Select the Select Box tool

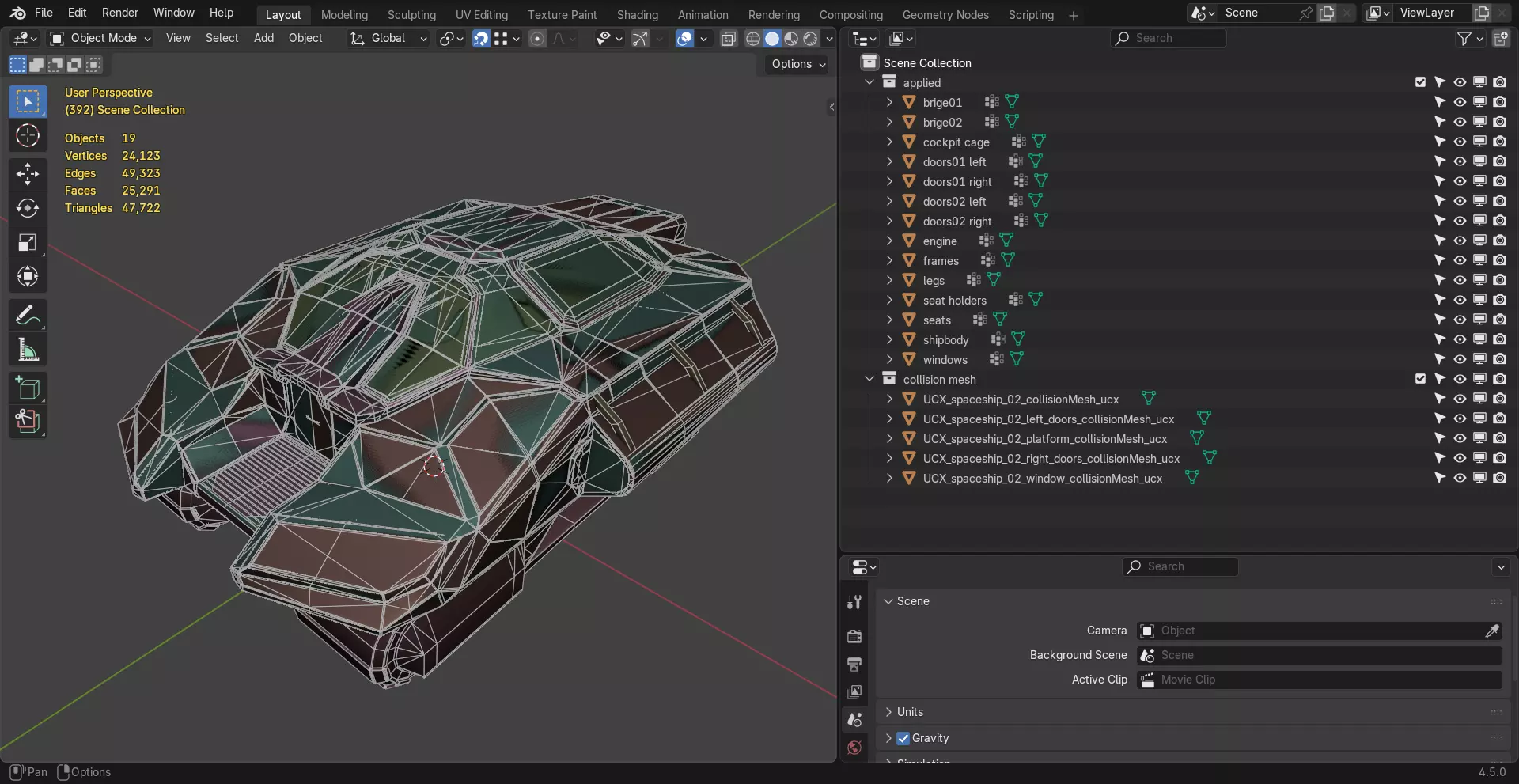click(28, 101)
